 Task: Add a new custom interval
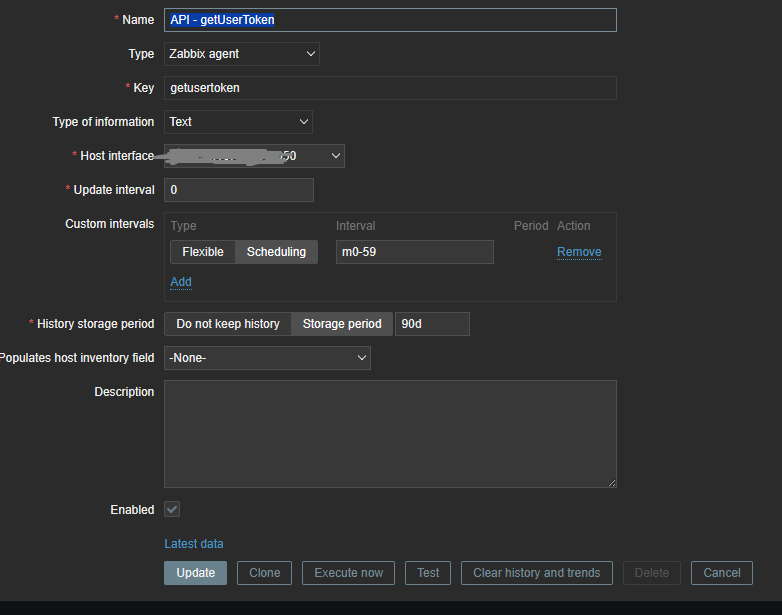(x=181, y=282)
